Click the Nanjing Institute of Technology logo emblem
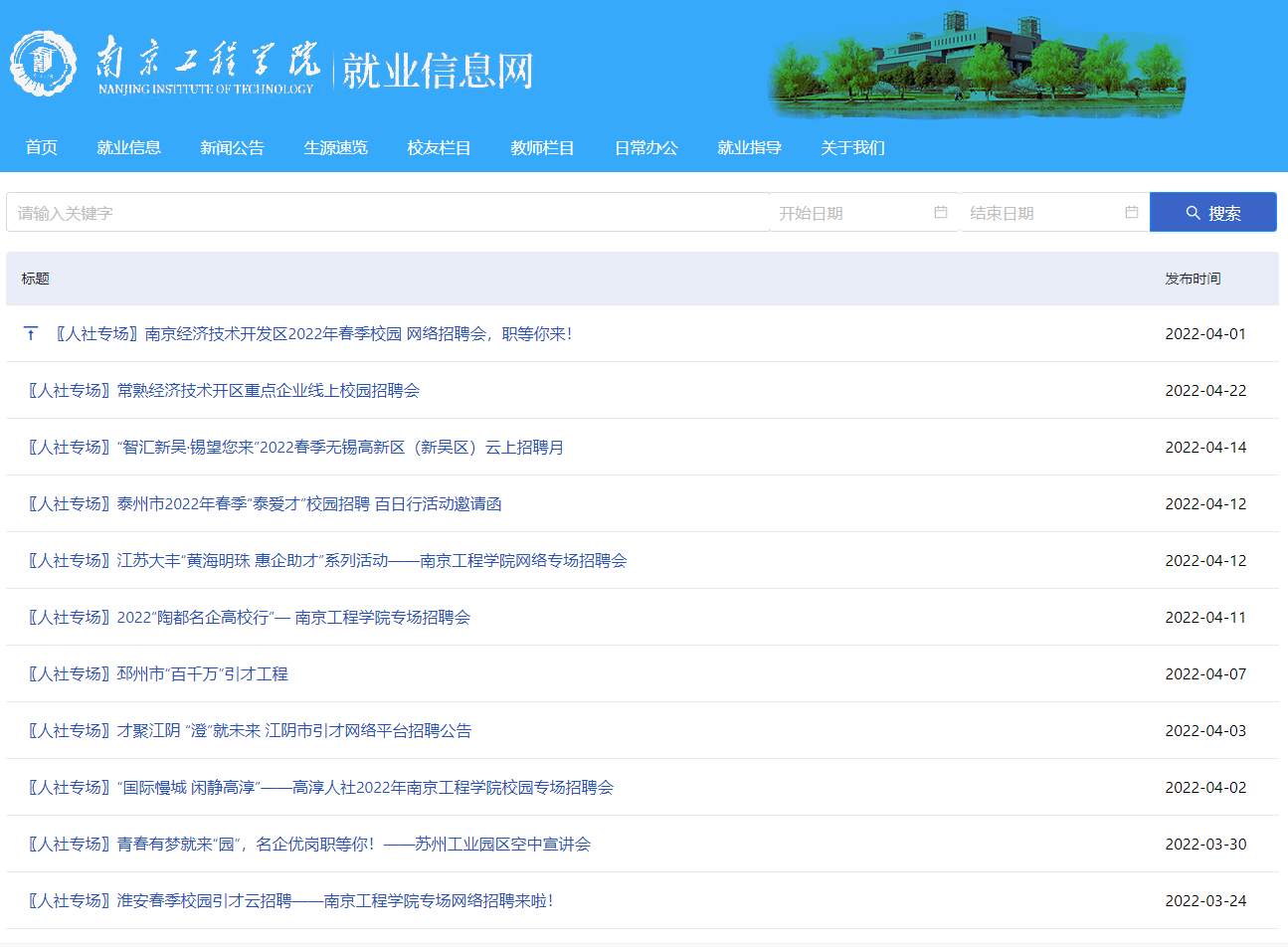The image size is (1288, 947). point(43,65)
